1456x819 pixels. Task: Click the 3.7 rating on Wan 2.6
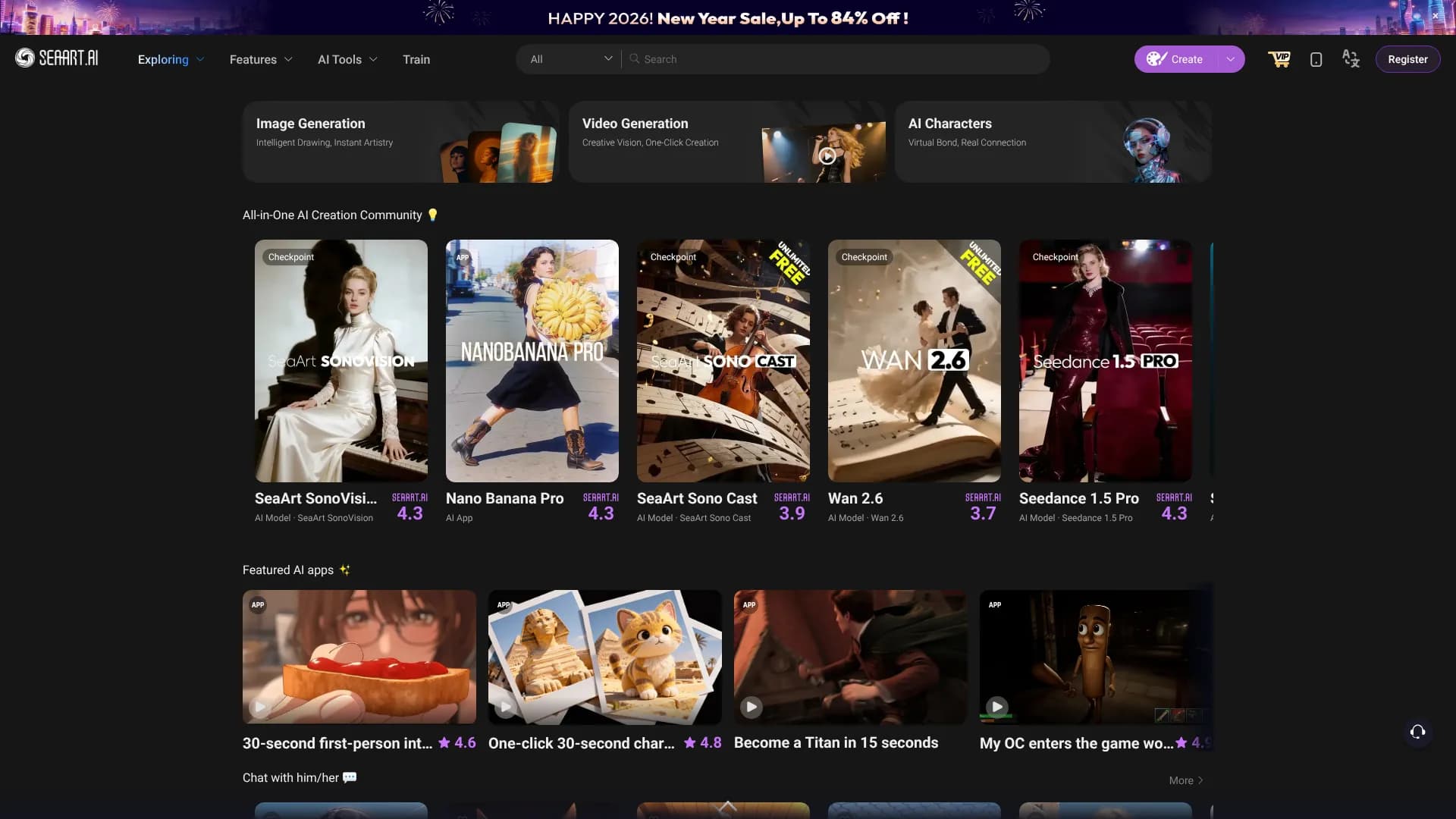click(984, 513)
